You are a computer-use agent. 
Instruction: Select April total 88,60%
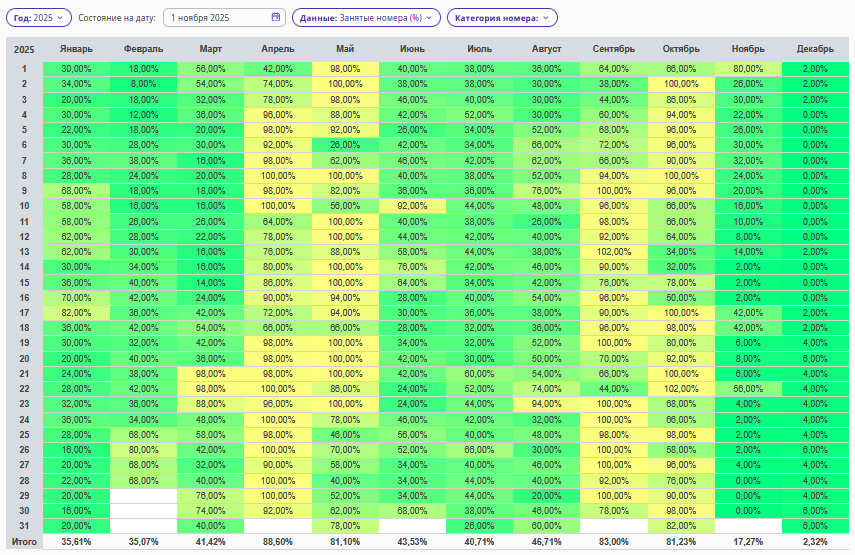point(278,542)
